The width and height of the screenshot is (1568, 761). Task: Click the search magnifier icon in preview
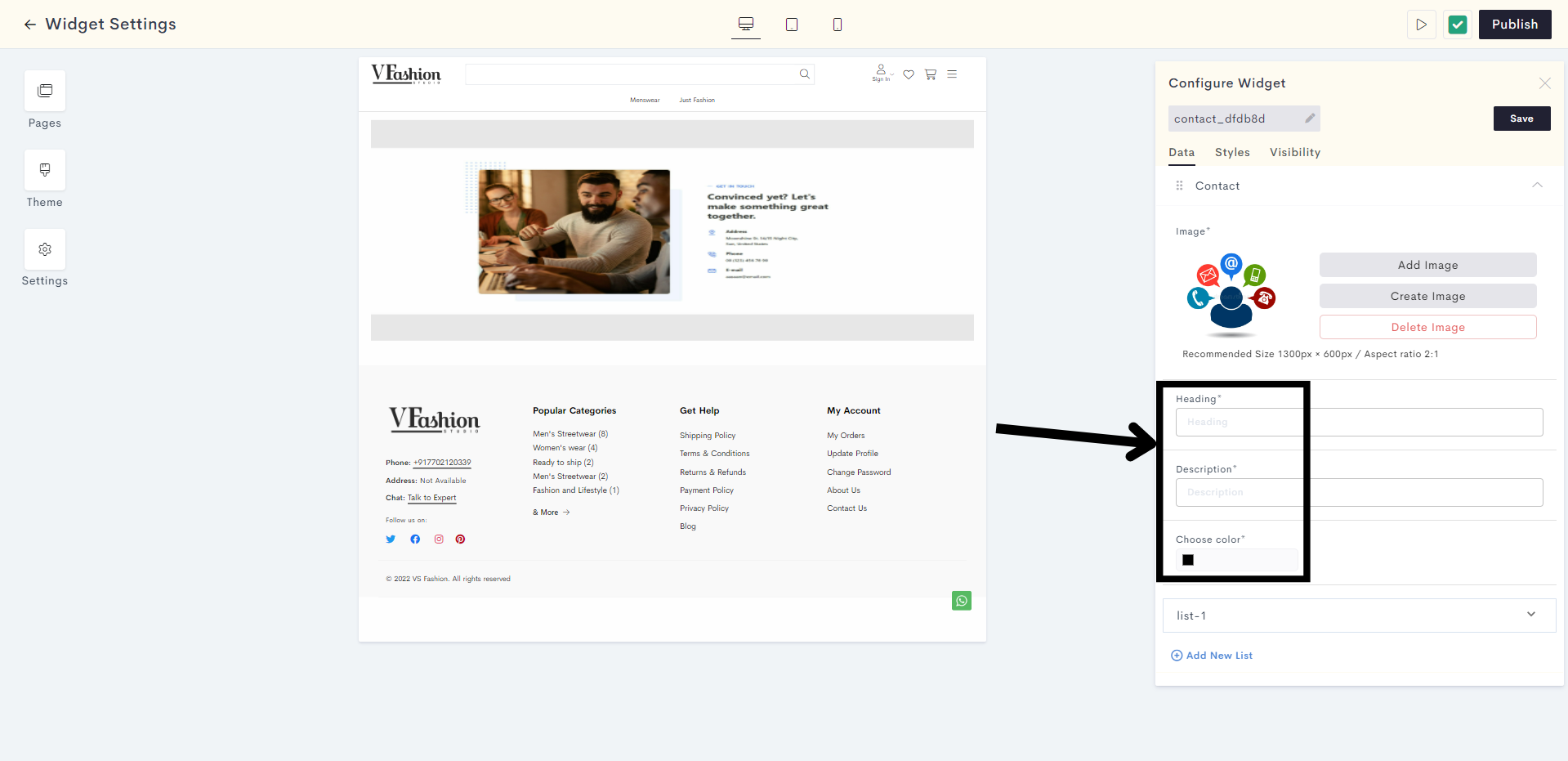click(x=805, y=74)
